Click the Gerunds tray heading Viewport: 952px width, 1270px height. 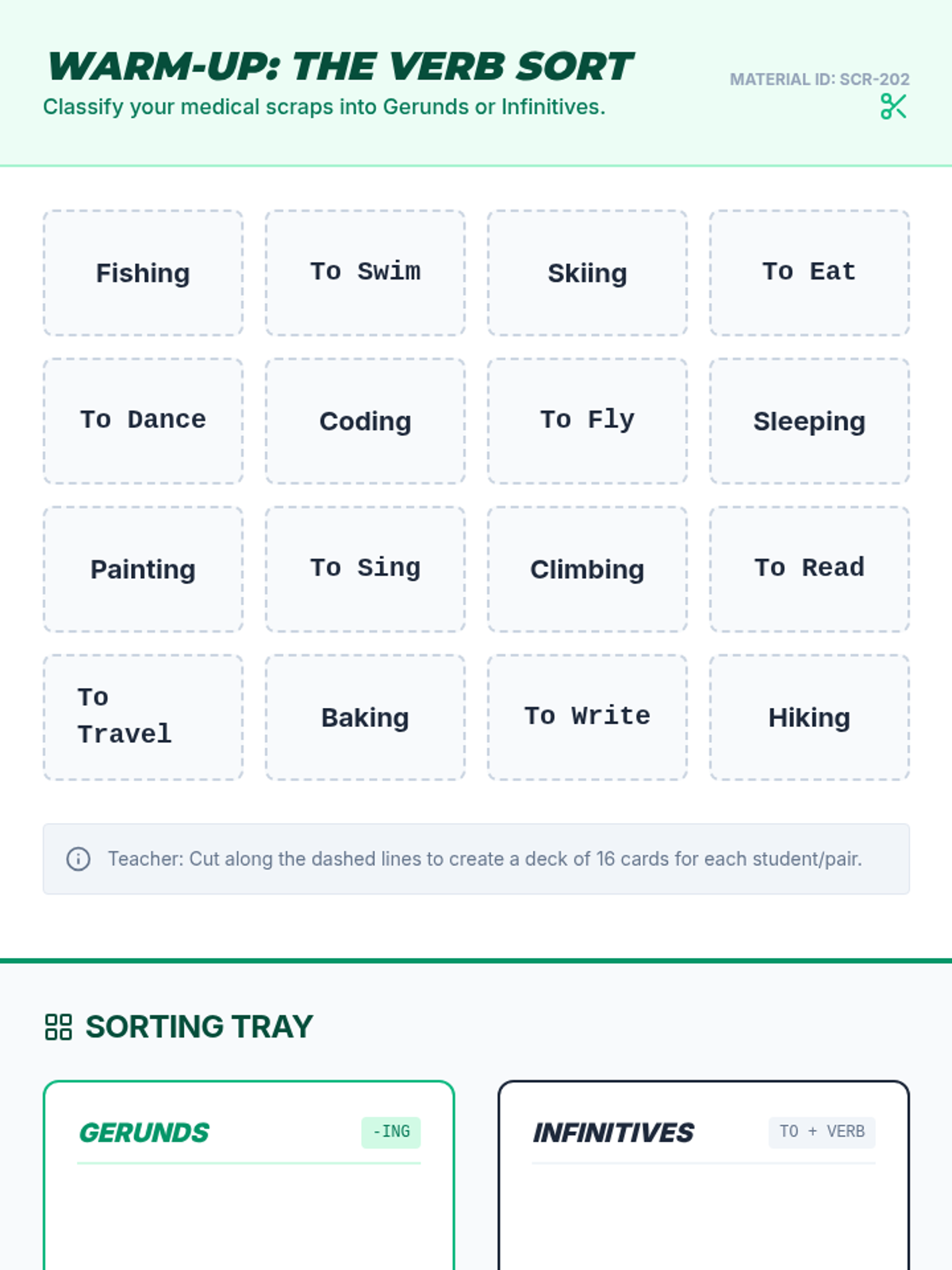(x=144, y=1133)
